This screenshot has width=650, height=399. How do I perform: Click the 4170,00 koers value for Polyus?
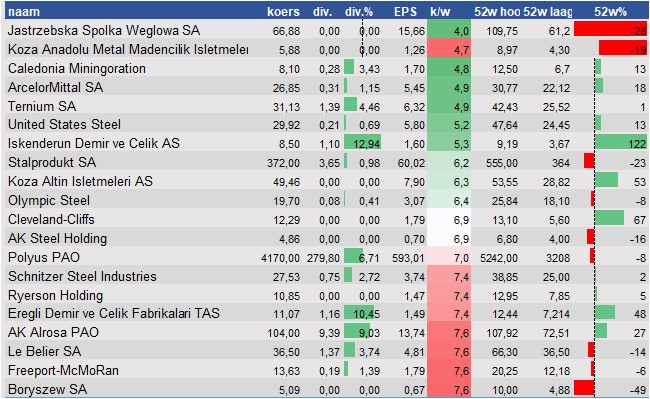coord(280,258)
